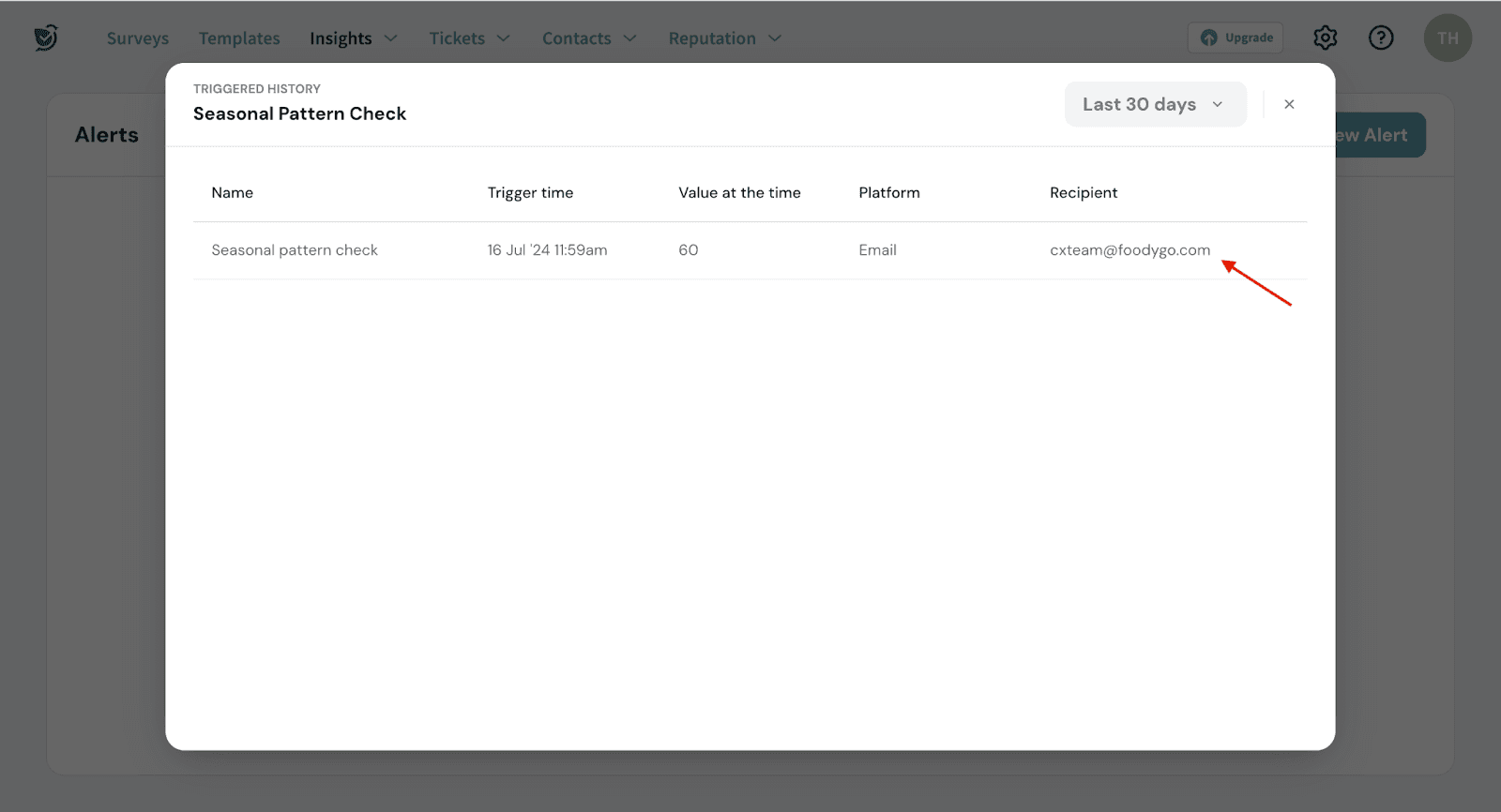The image size is (1501, 812).
Task: Click the cxteam@foodygo.com recipient
Action: pyautogui.click(x=1130, y=250)
